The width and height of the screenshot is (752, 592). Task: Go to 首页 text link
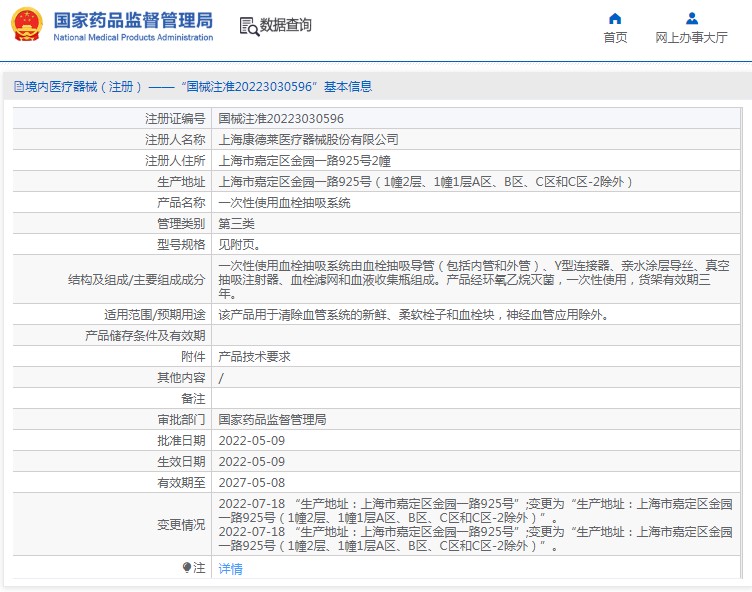(x=615, y=37)
